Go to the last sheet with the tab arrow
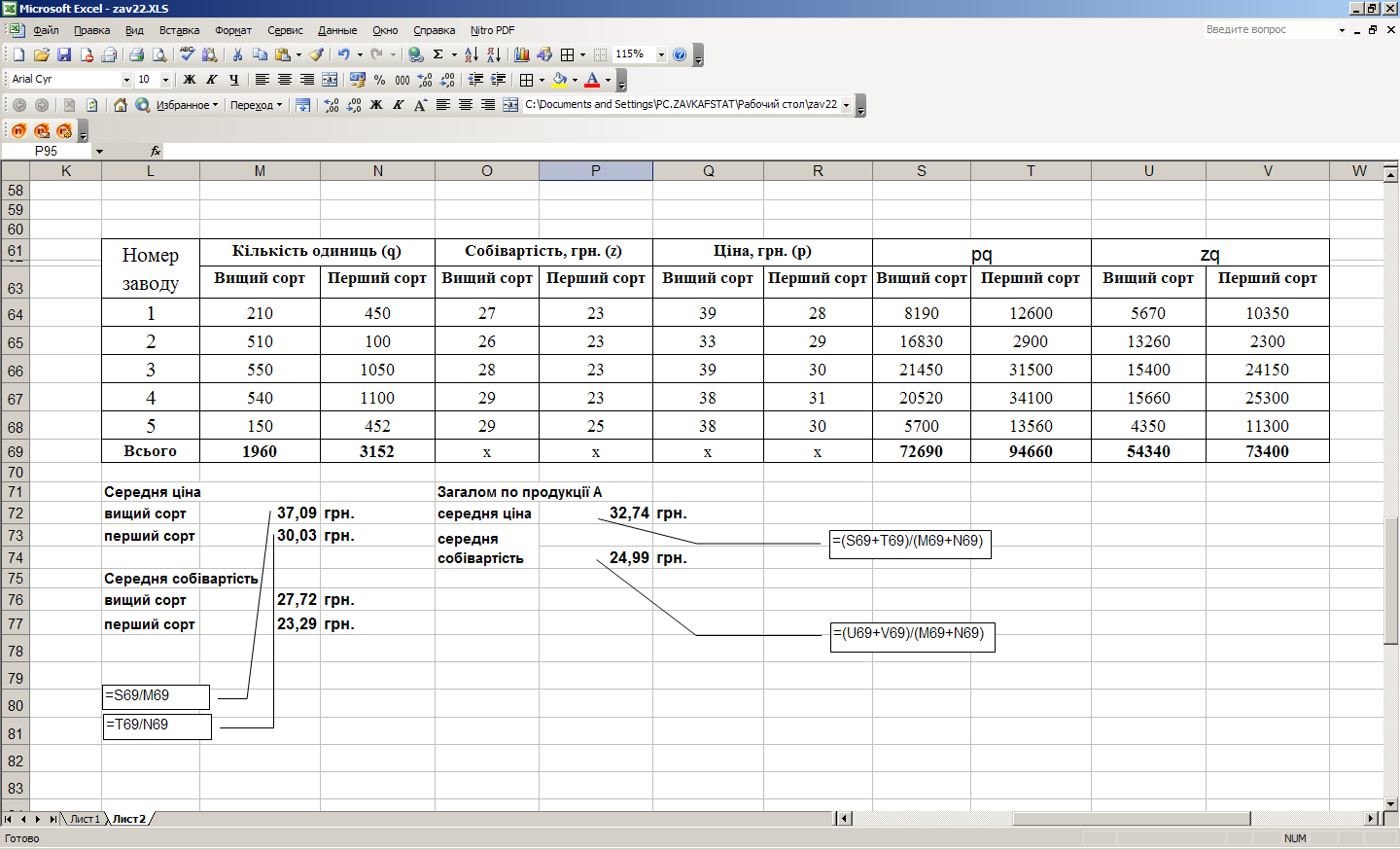The image size is (1400, 850). [52, 819]
